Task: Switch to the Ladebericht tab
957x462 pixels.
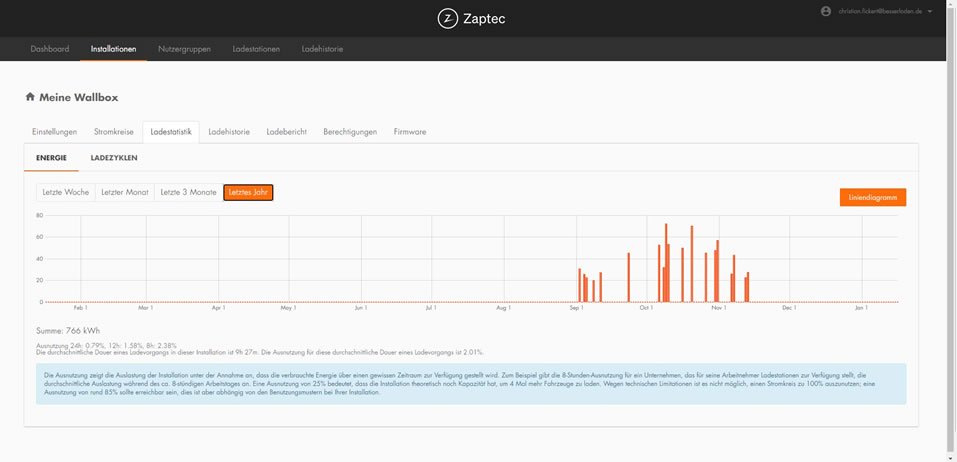Action: [286, 131]
